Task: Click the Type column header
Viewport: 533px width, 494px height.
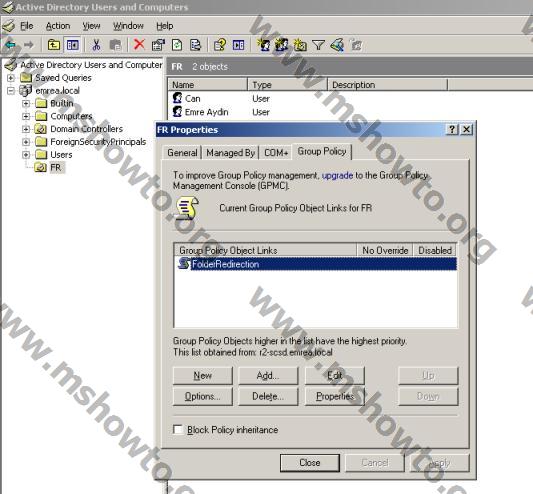Action: 287,84
